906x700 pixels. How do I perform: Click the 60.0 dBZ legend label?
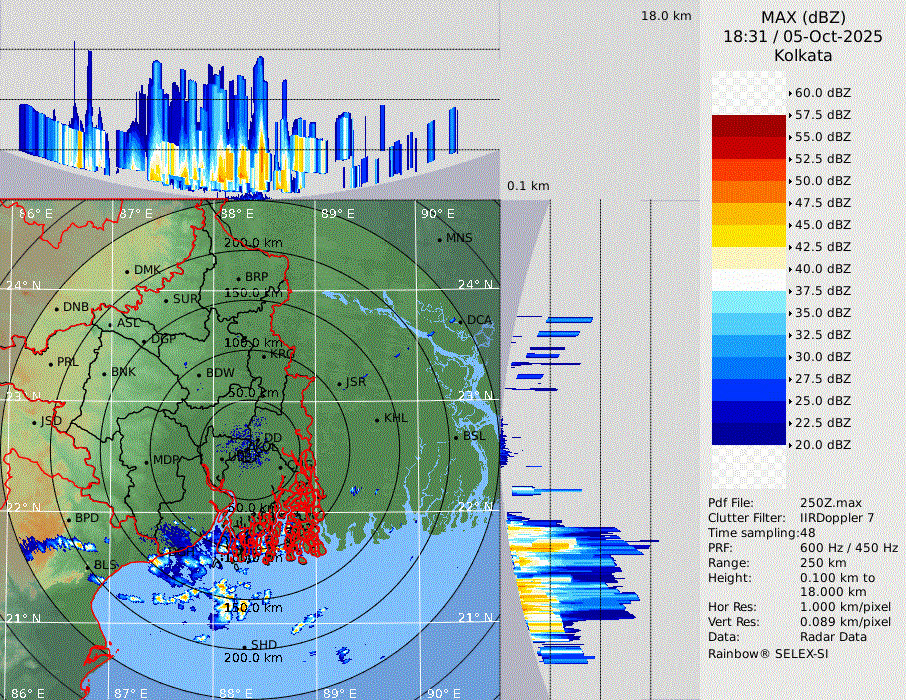[x=822, y=93]
